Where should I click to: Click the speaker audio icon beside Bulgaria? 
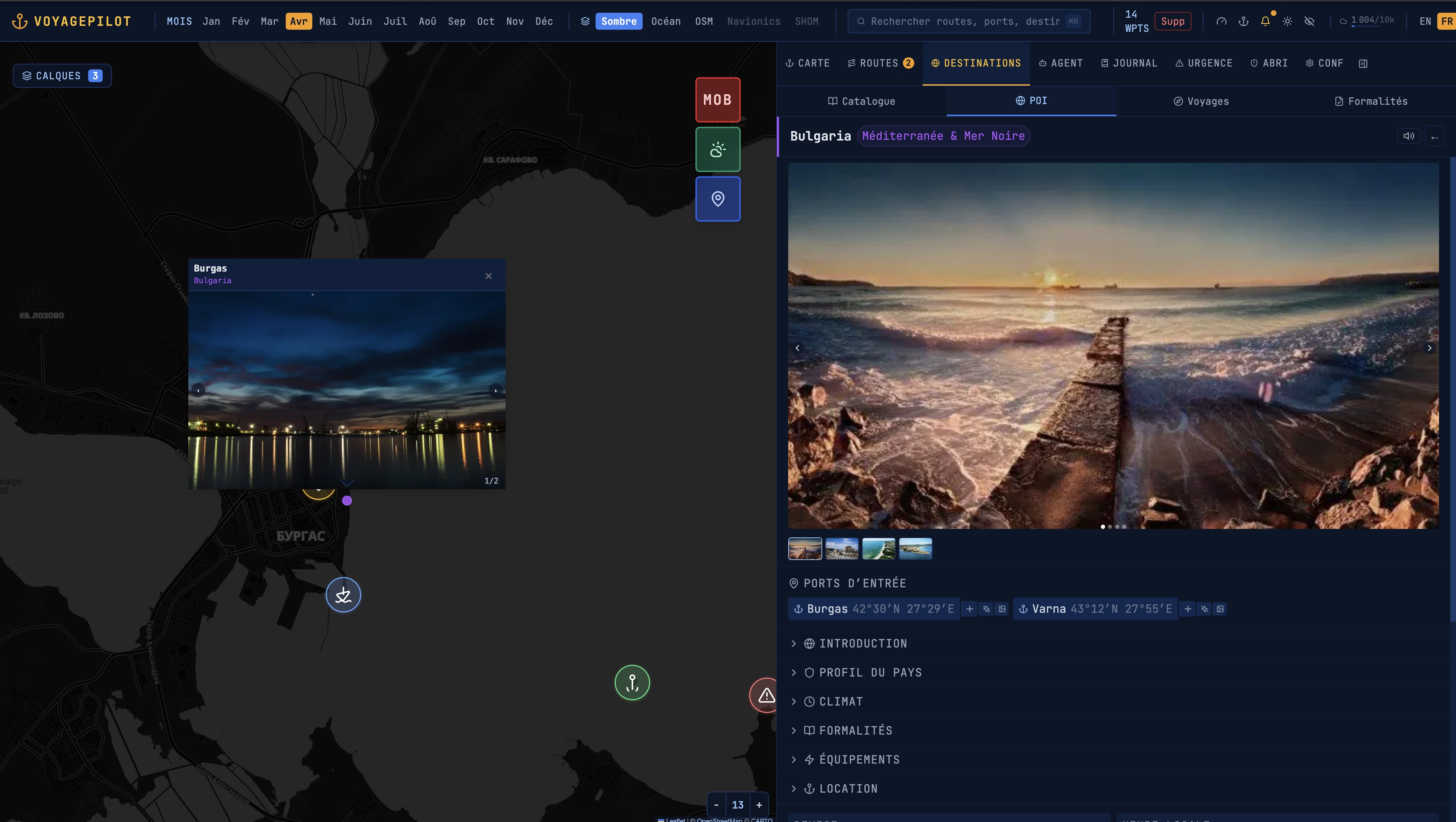coord(1408,136)
